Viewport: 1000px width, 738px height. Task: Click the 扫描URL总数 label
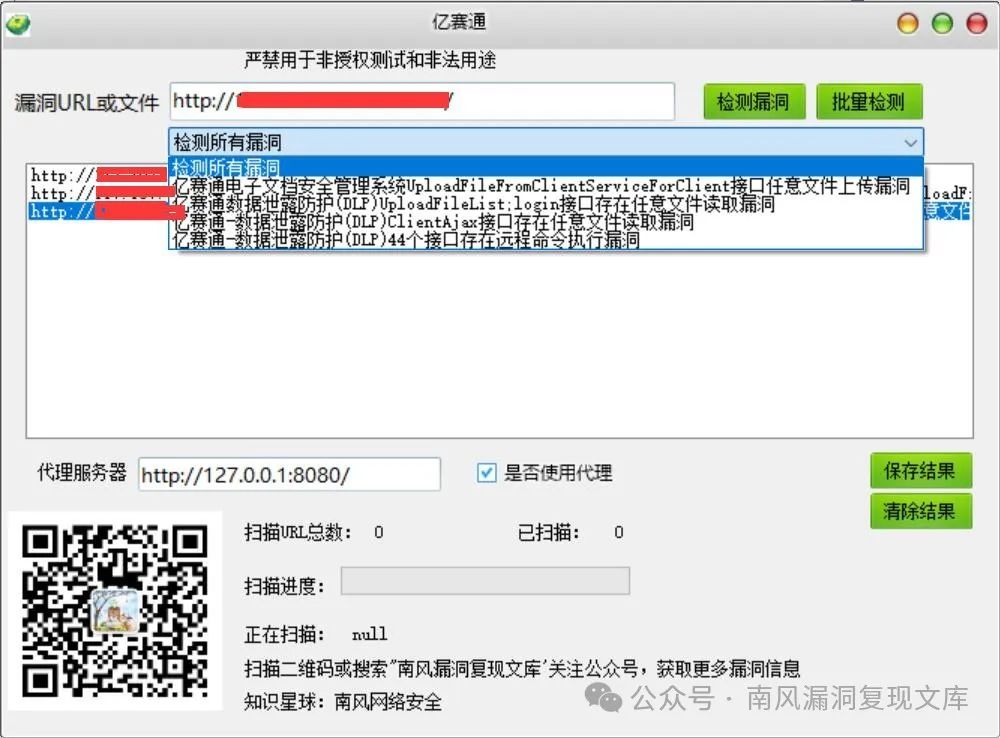297,532
